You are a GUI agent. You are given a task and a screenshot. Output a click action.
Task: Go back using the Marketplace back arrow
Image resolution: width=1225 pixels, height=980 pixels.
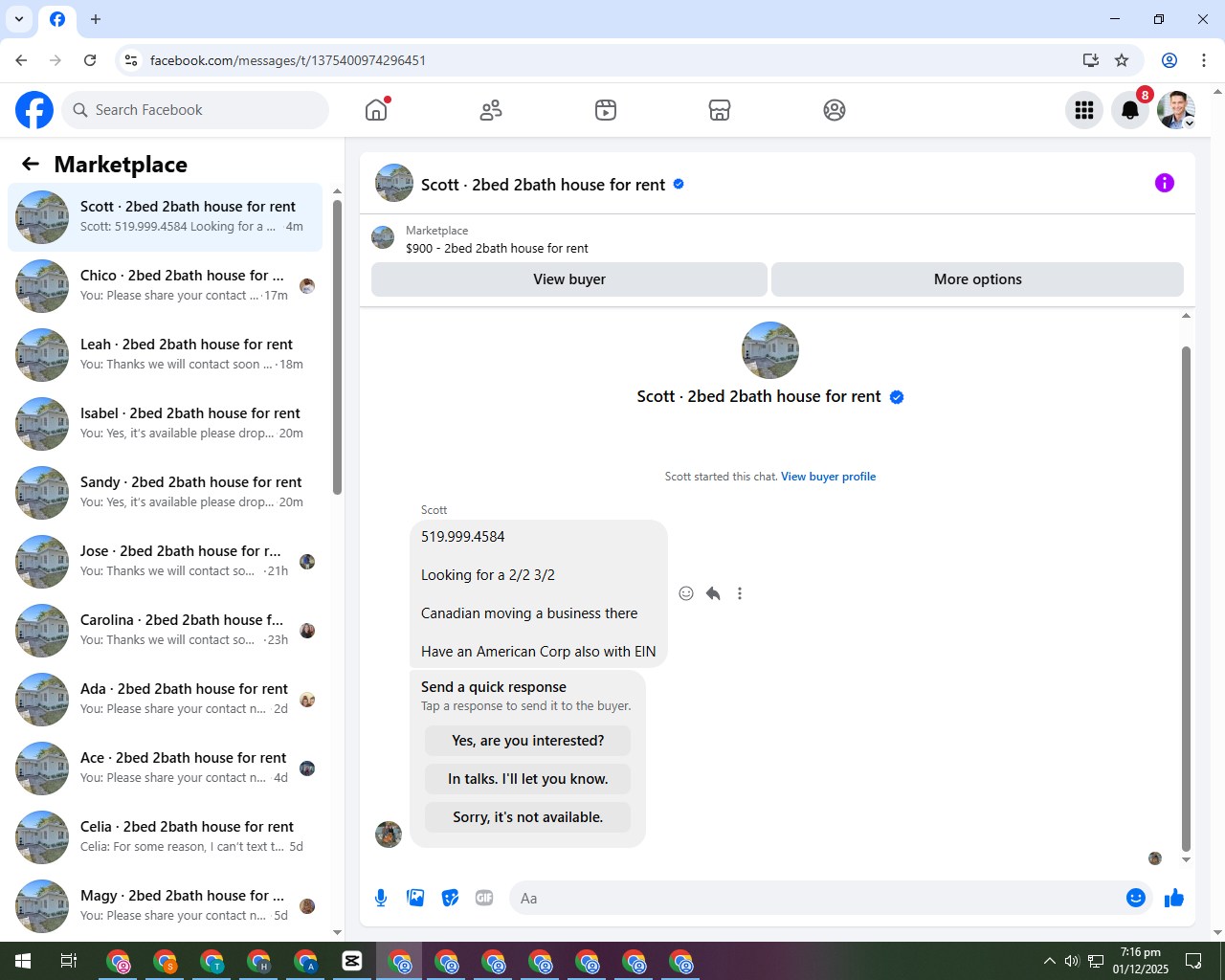31,164
